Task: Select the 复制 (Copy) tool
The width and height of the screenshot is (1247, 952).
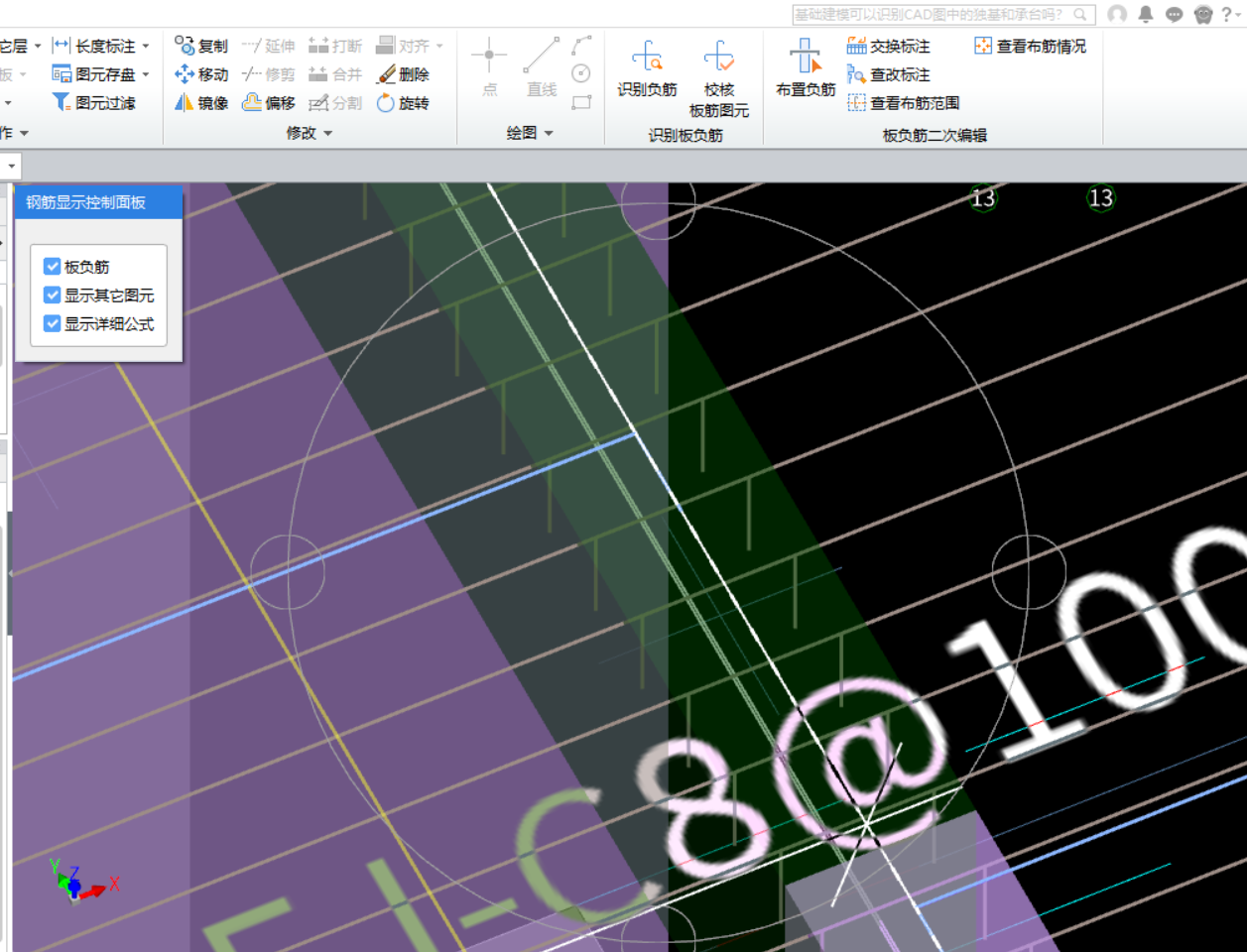Action: (x=201, y=46)
